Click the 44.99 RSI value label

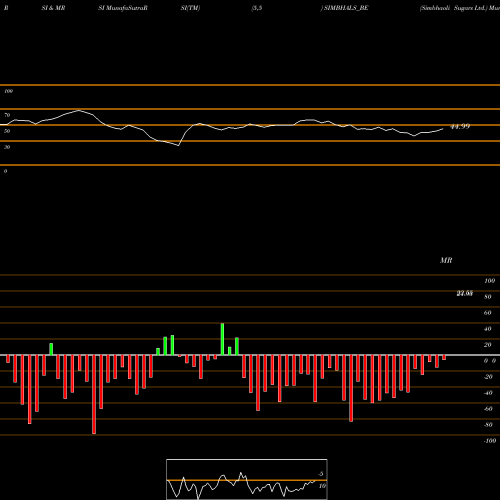(460, 126)
